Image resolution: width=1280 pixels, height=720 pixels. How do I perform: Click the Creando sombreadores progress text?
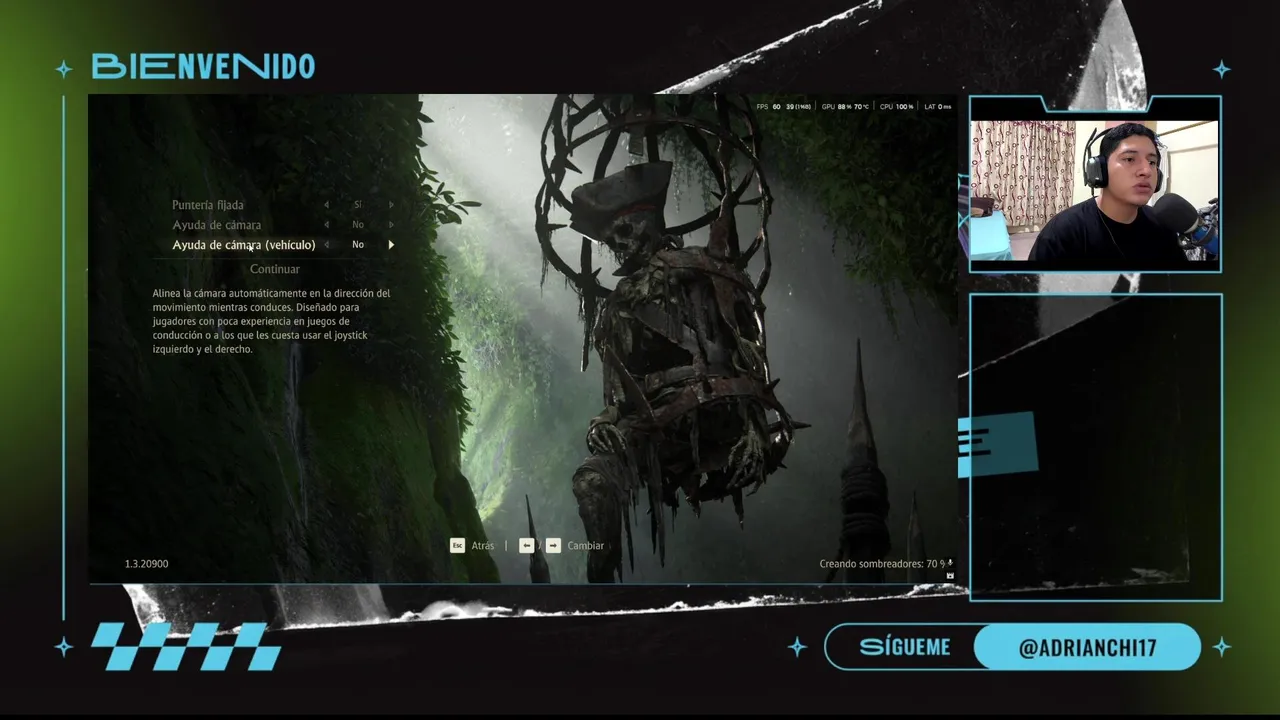coord(882,564)
